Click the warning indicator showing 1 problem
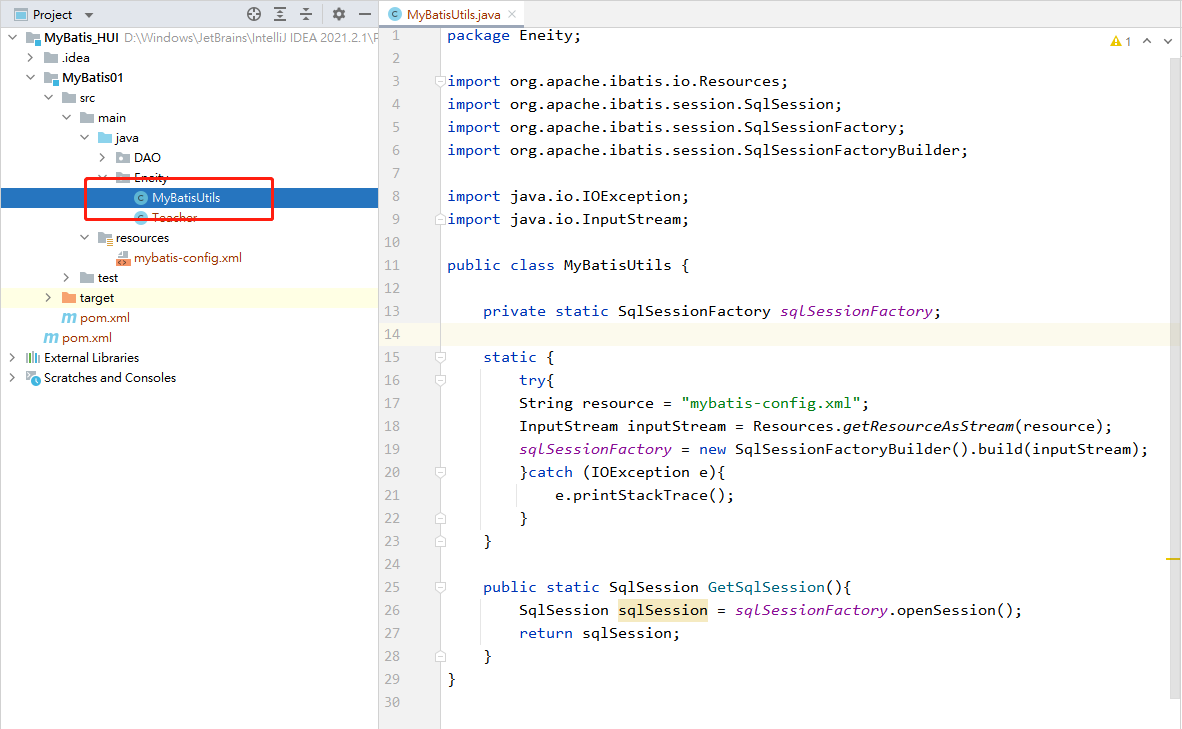The height and width of the screenshot is (729, 1182). point(1120,41)
